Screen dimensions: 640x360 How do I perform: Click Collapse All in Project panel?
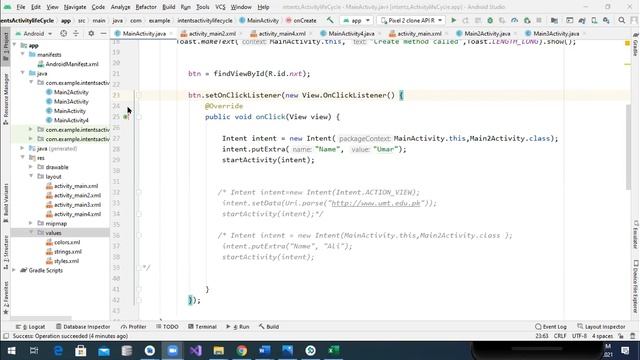[x=76, y=33]
